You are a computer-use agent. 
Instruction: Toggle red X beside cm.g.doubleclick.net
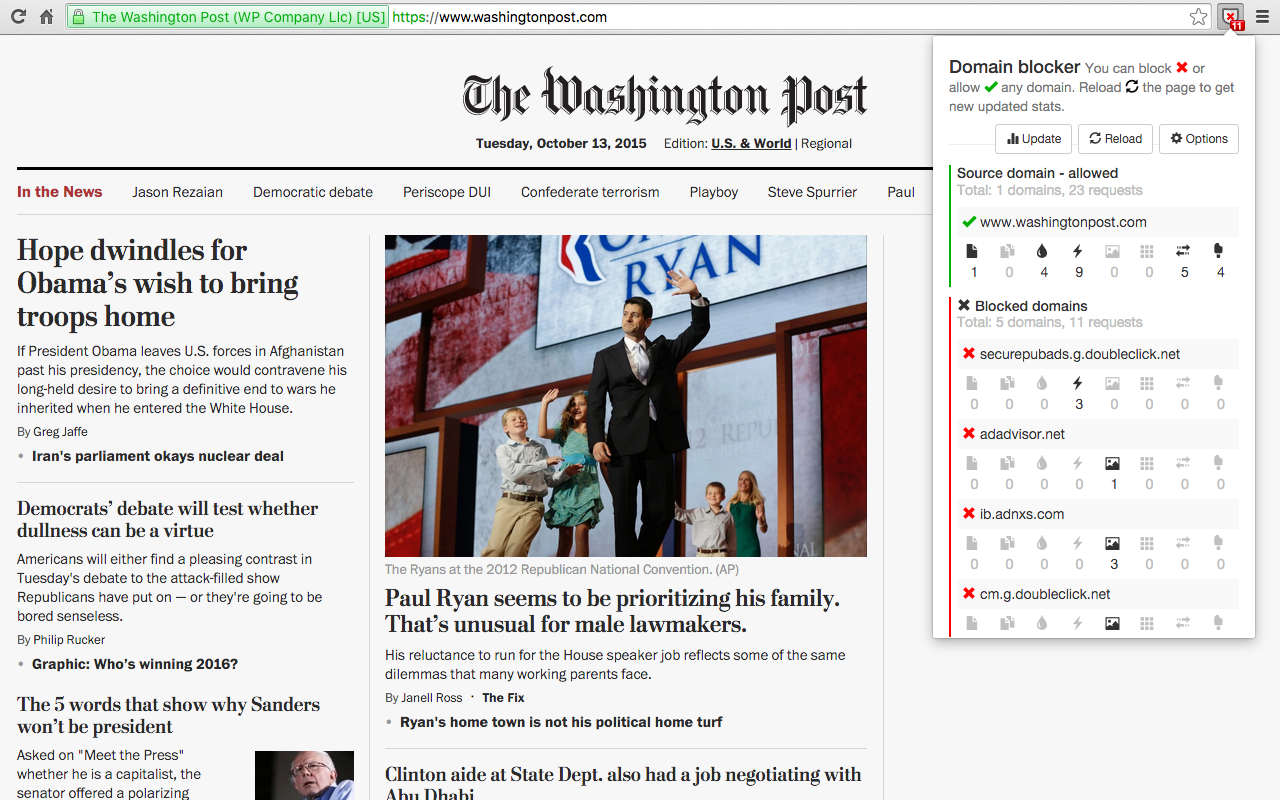968,594
